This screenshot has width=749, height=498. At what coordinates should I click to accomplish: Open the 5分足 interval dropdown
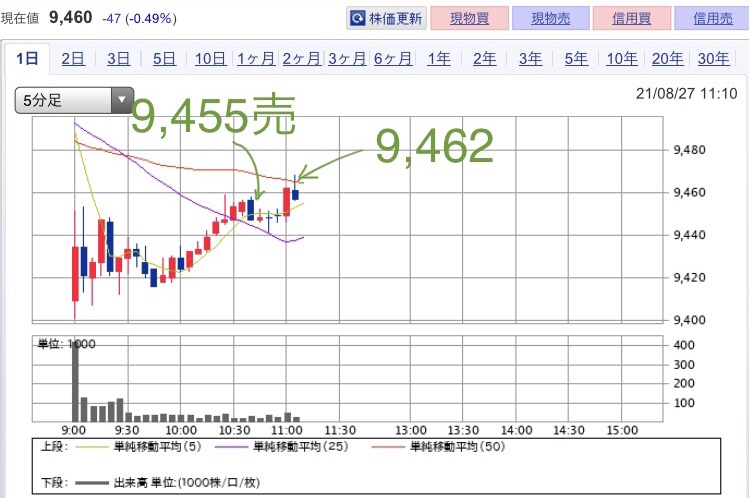[x=74, y=100]
